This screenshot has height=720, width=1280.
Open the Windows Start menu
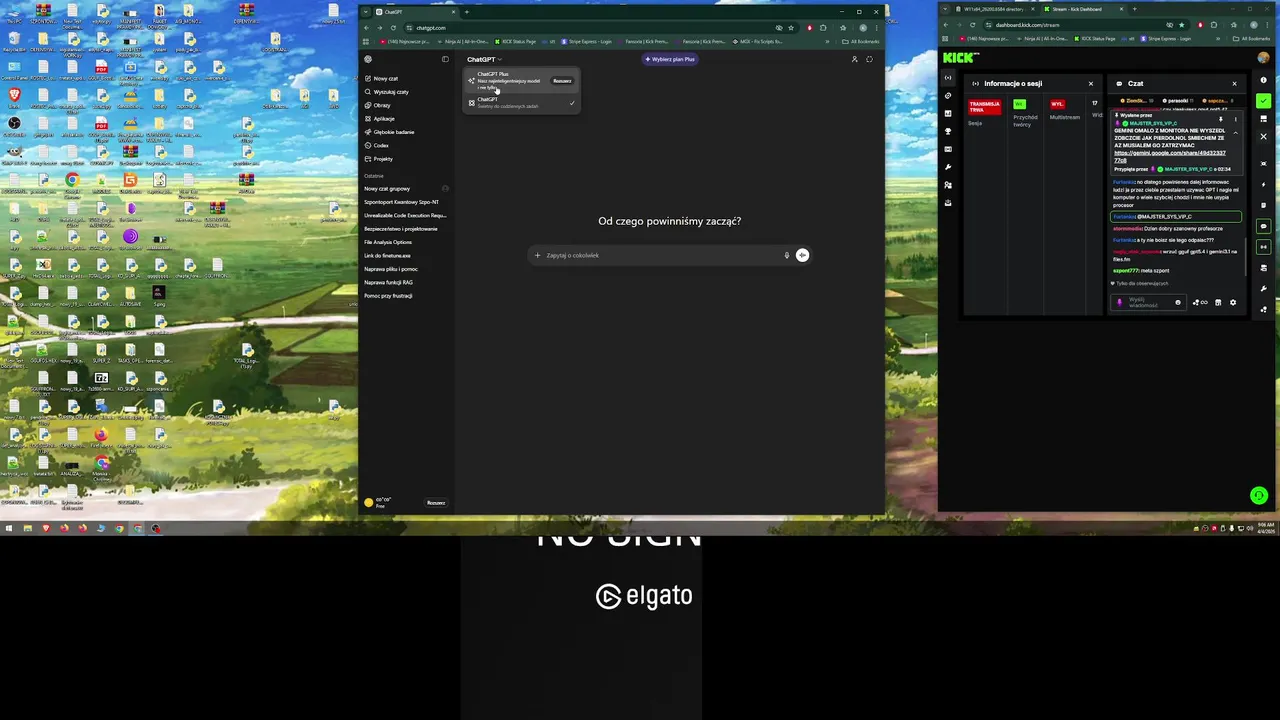coord(9,528)
